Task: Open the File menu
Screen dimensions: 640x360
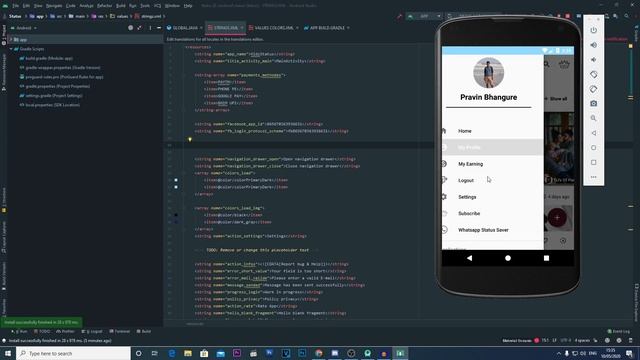Action: pyautogui.click(x=16, y=6)
